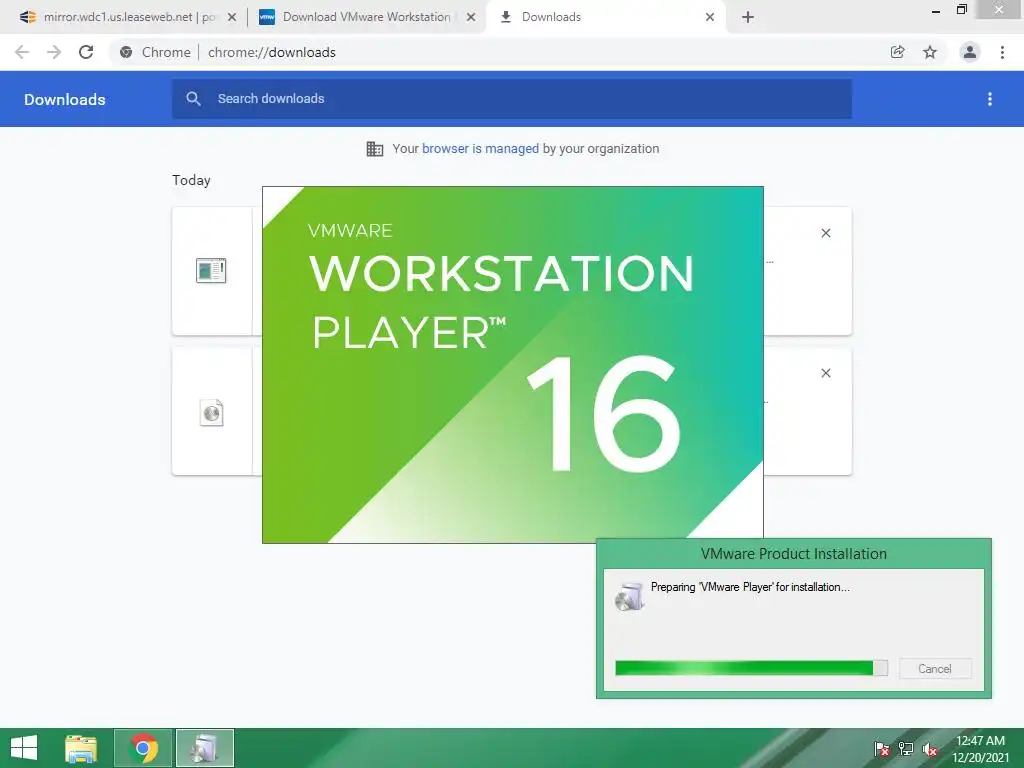1024x768 pixels.
Task: Open the Windows Start menu
Action: click(x=24, y=748)
